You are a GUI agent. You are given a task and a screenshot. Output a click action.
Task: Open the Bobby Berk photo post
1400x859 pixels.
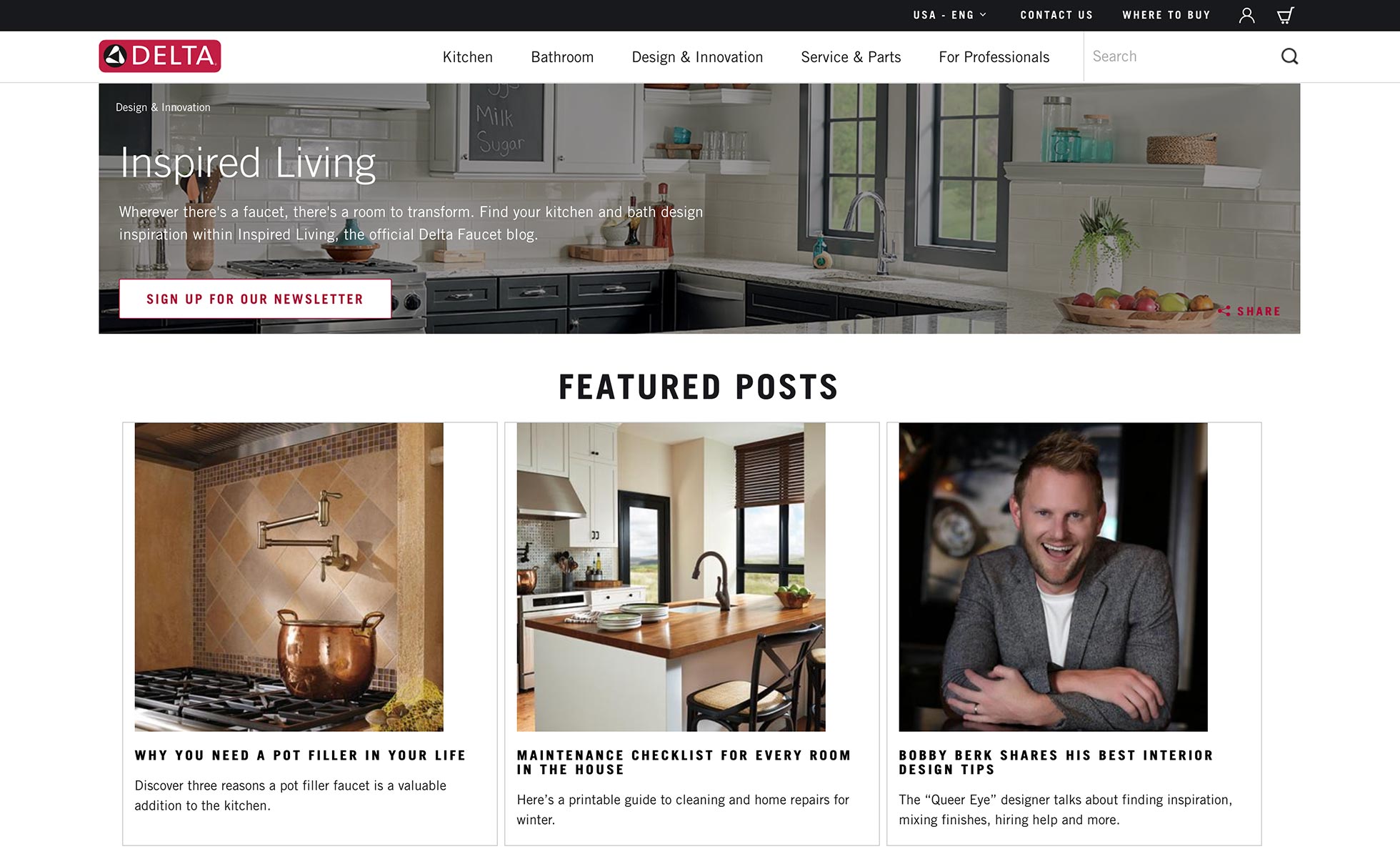click(x=1053, y=577)
